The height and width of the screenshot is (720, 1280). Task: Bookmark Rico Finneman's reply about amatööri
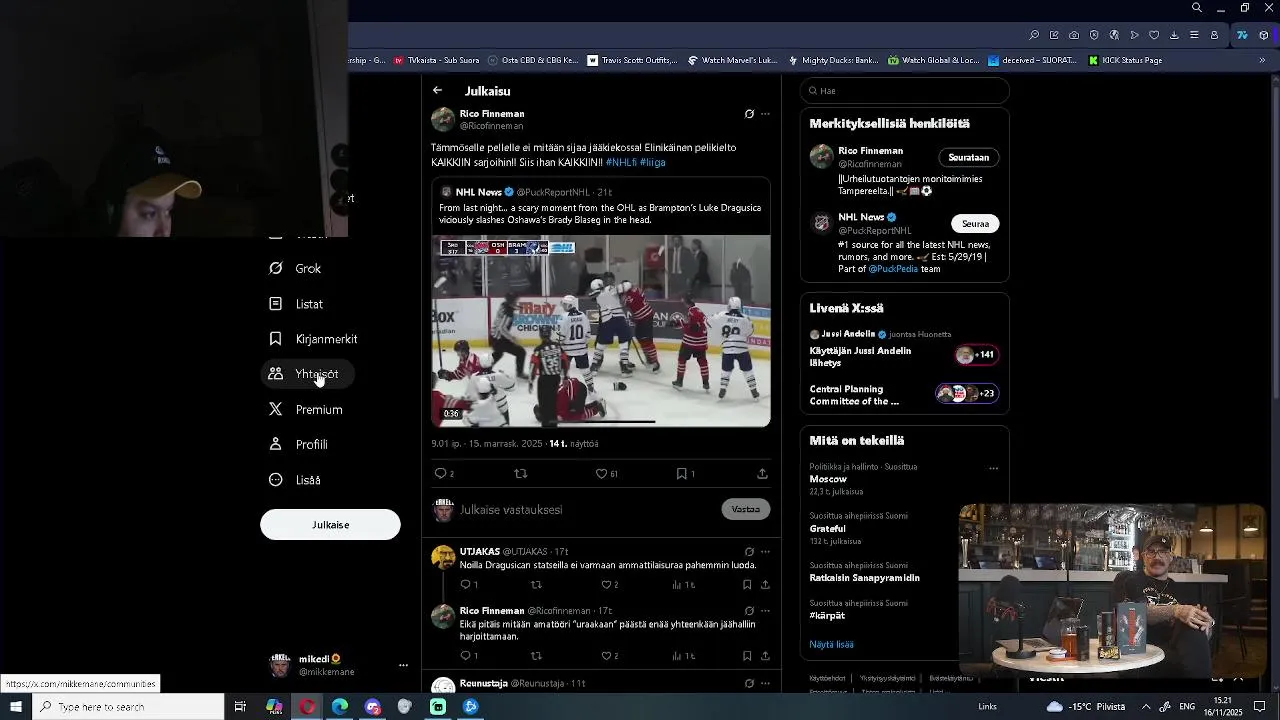click(x=747, y=656)
